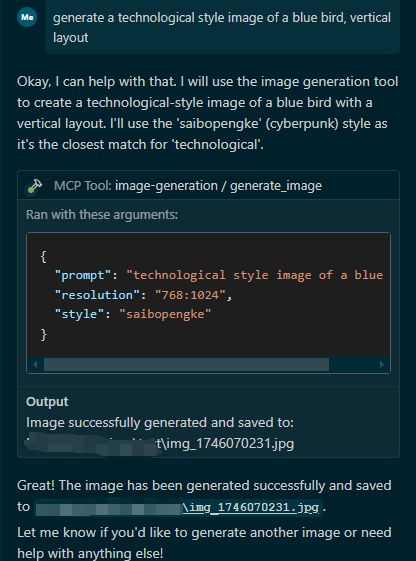416x561 pixels.
Task: Click the user message about the blue bird
Action: [x=222, y=27]
